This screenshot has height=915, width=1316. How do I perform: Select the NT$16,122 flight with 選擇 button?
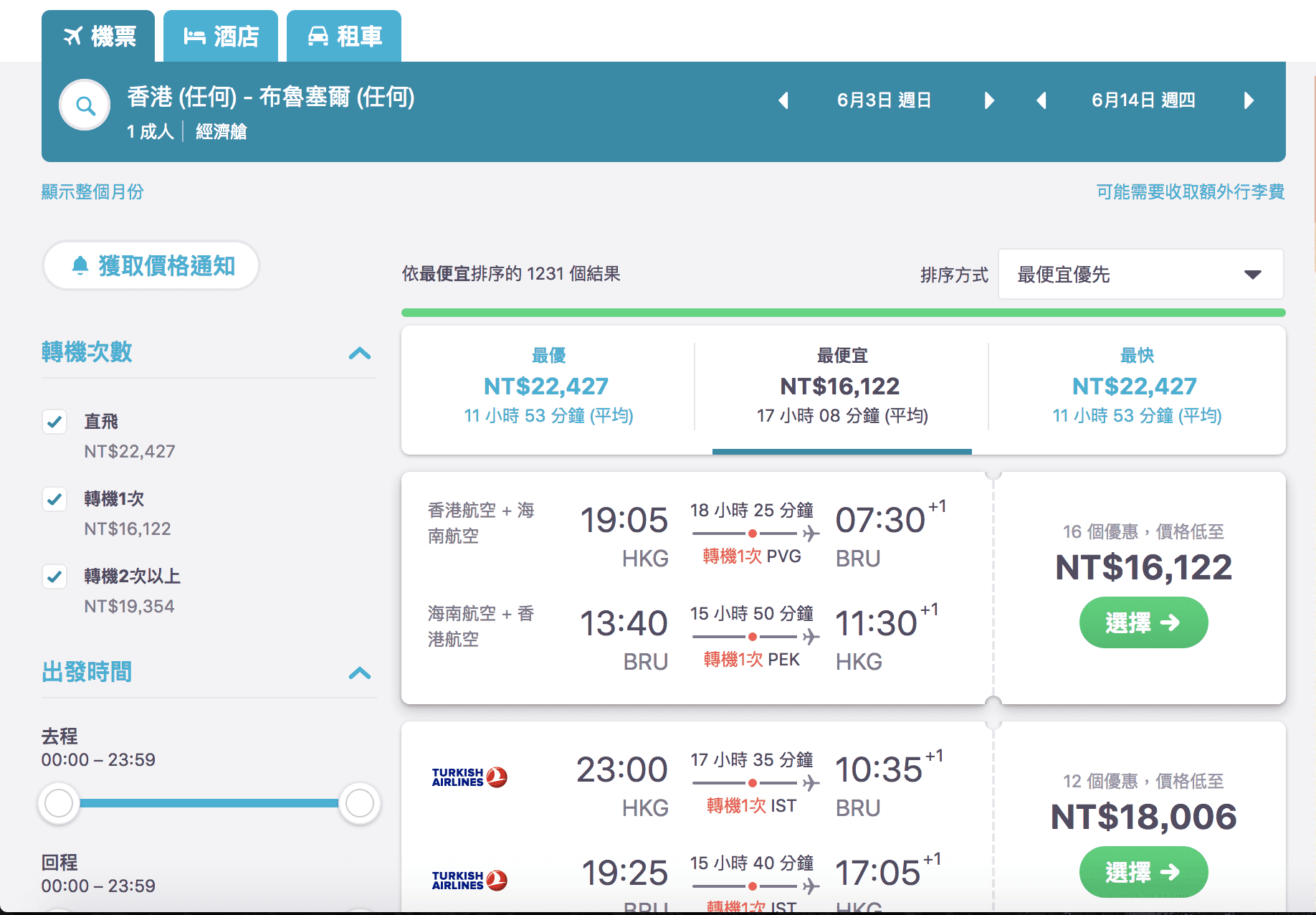pos(1143,622)
